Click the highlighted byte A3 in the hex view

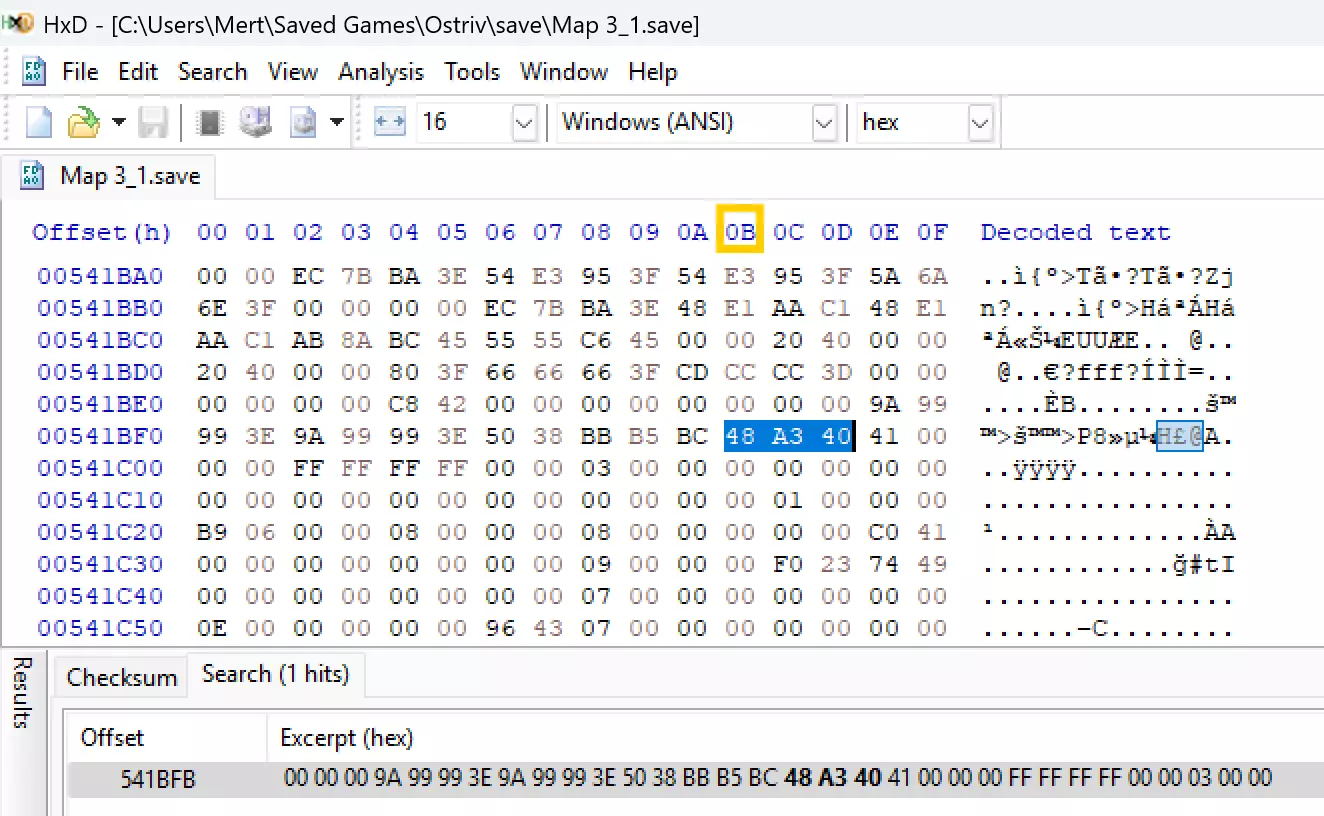[788, 436]
